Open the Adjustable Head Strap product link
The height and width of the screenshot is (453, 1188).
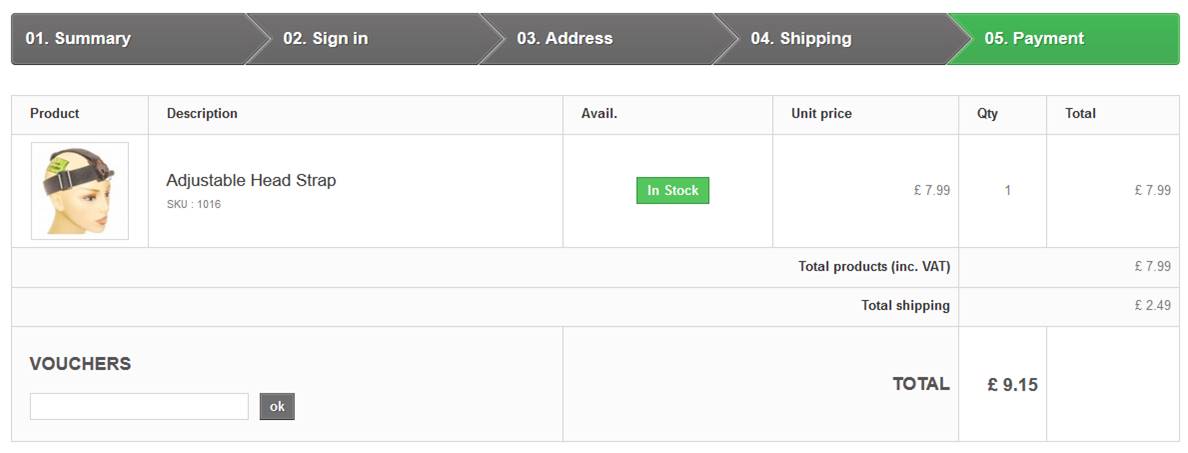pyautogui.click(x=251, y=181)
